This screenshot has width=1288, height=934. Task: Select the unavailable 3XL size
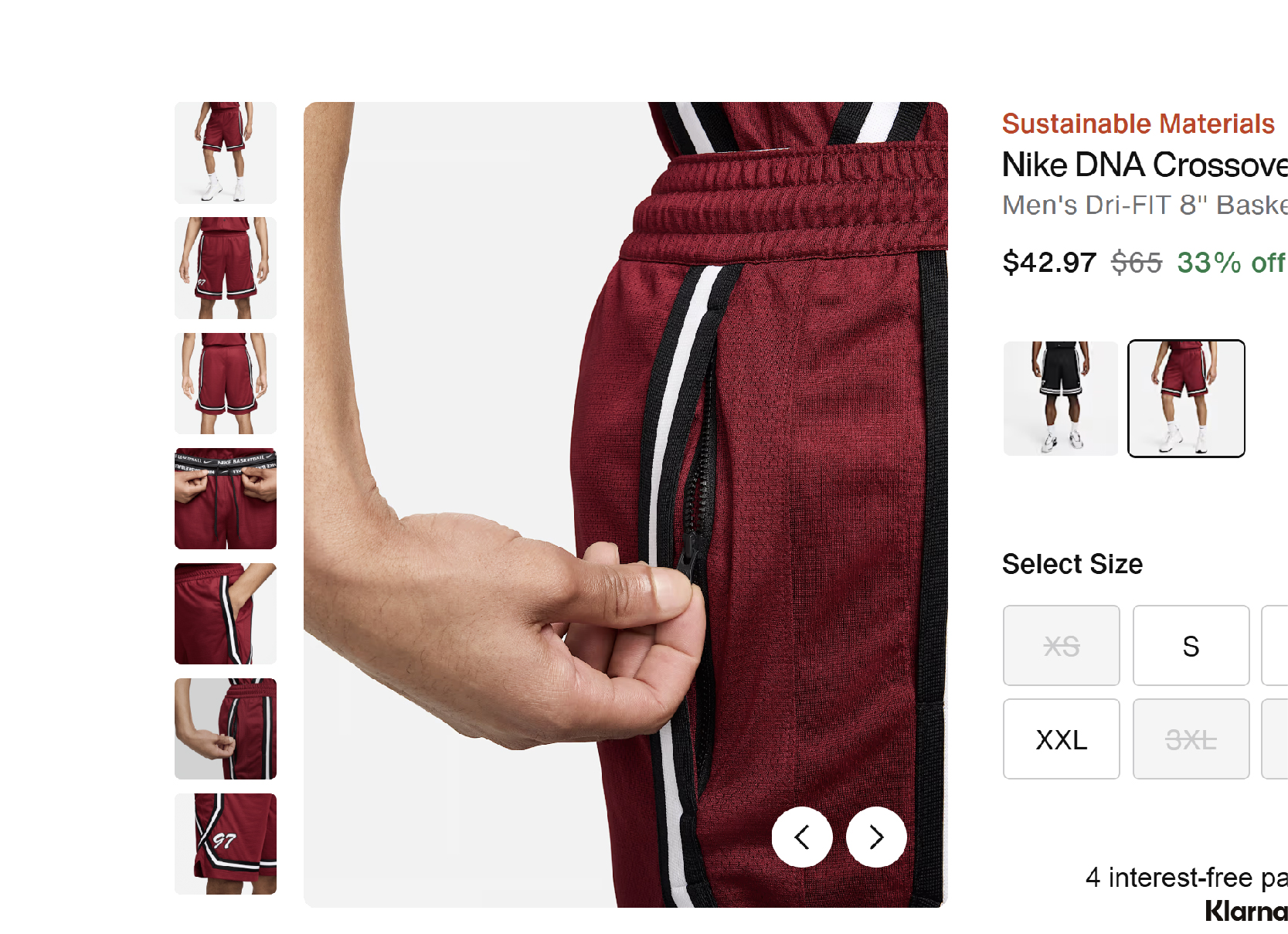(1191, 739)
